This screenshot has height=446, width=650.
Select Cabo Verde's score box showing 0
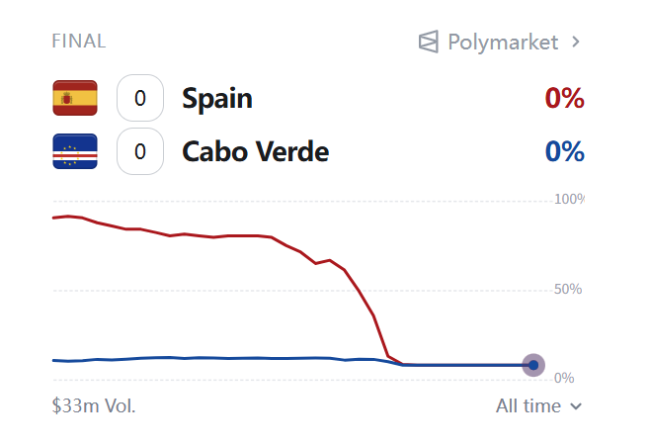pyautogui.click(x=140, y=151)
